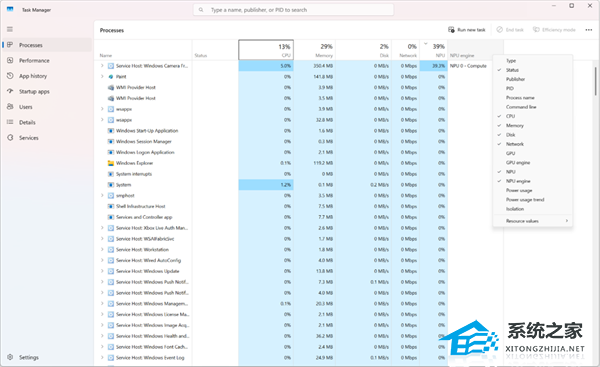Expand the Paint process group
The image size is (600, 367).
102,77
